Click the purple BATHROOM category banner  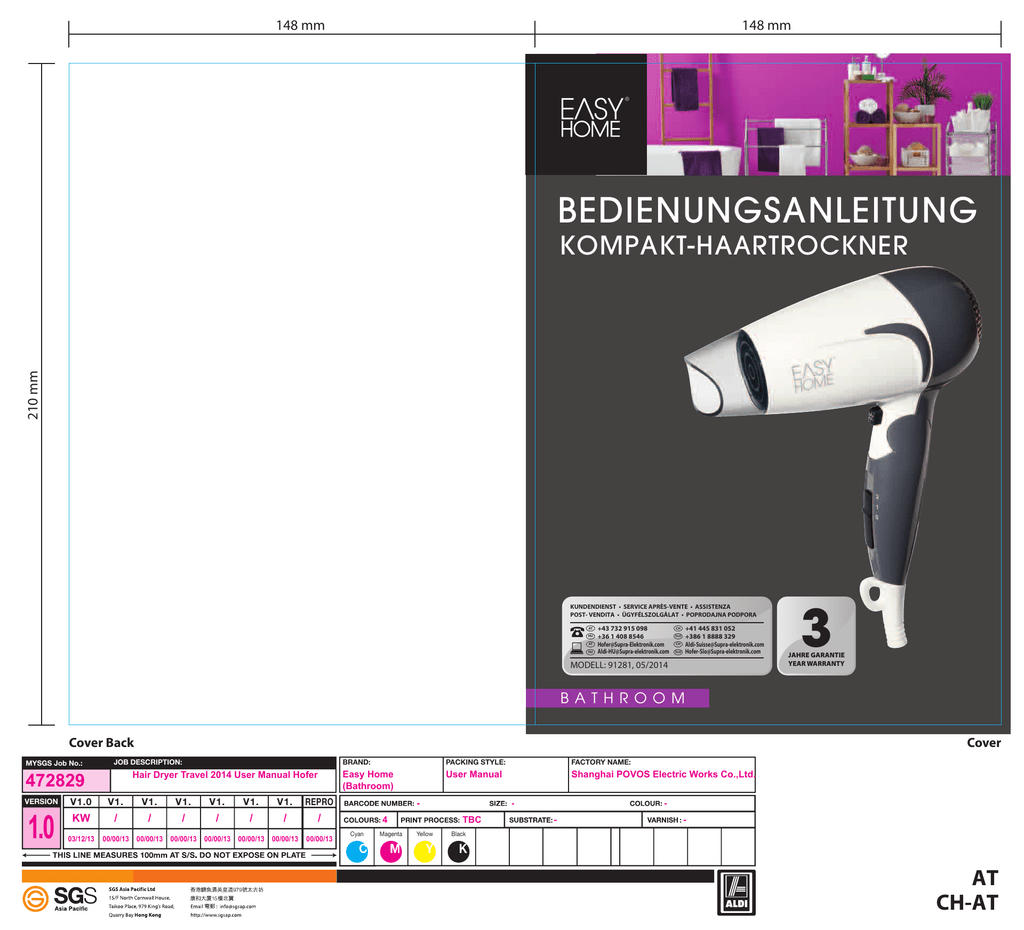(617, 698)
